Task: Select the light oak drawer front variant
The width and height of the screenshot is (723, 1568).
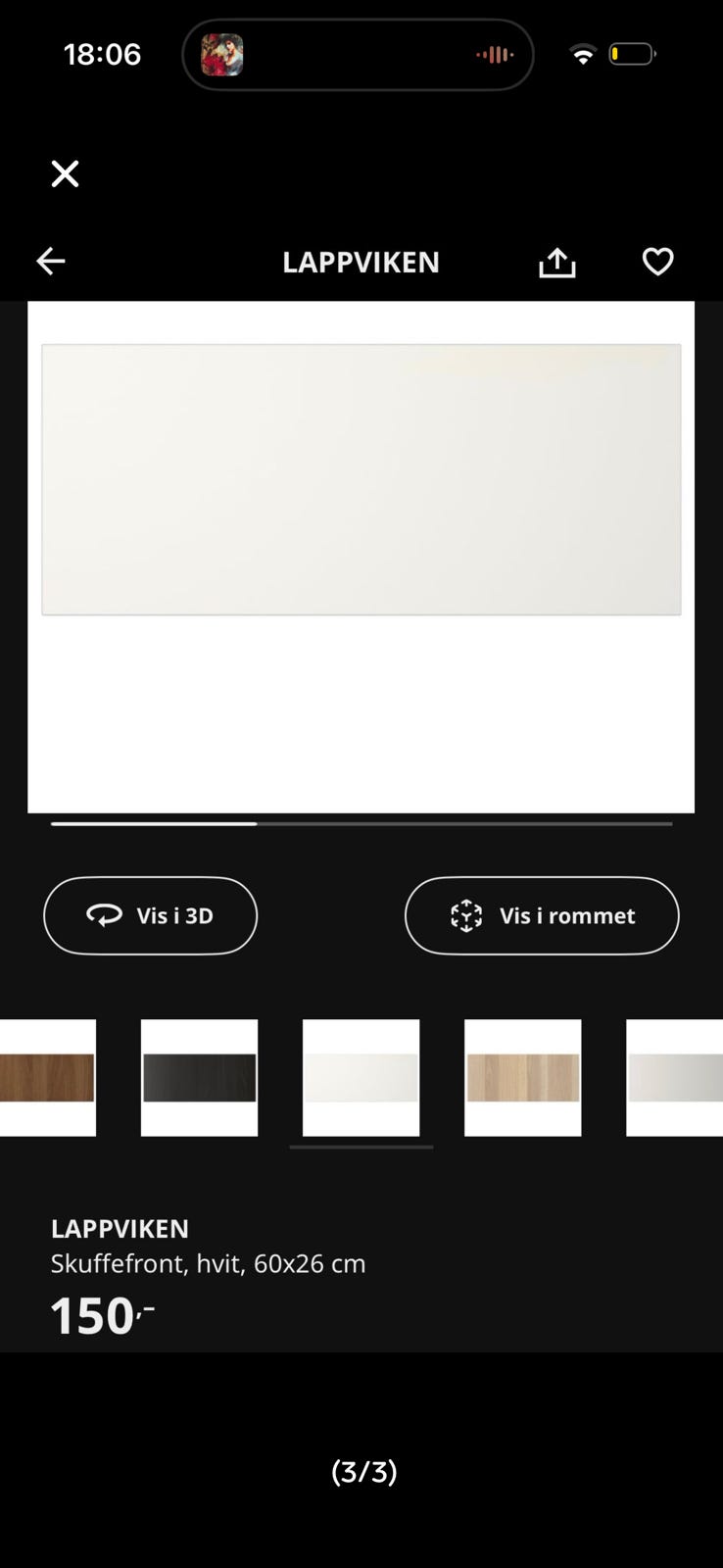Action: (x=522, y=1078)
